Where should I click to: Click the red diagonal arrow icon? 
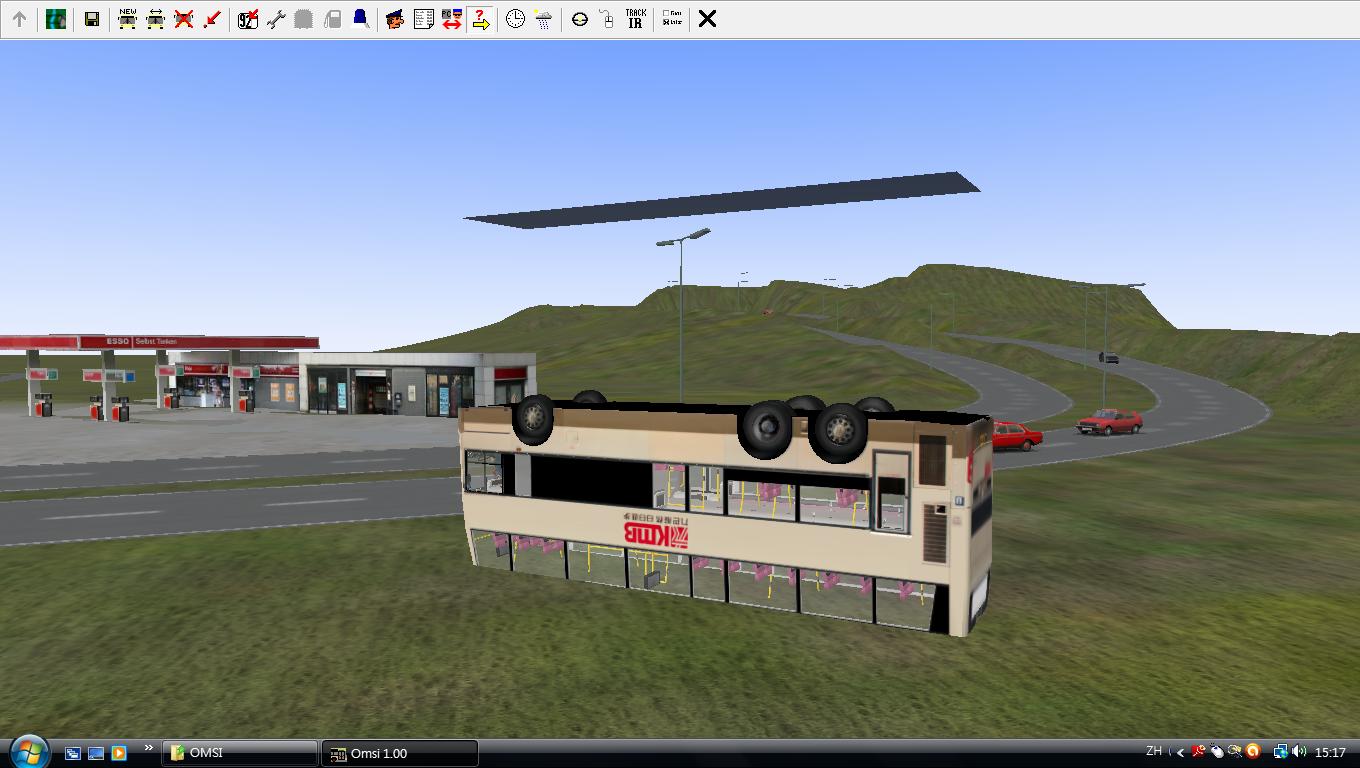212,19
